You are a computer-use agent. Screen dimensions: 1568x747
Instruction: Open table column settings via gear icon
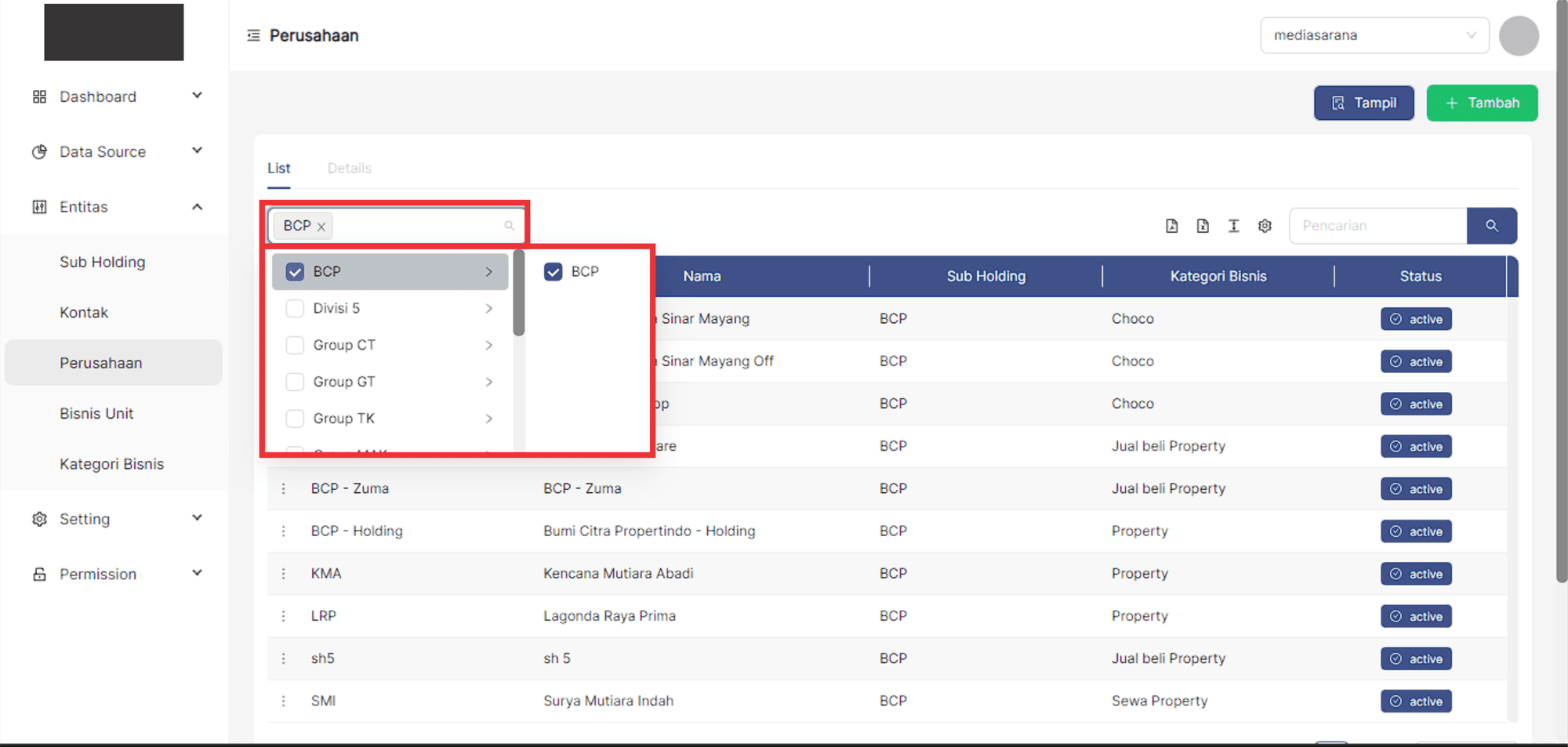pos(1265,226)
